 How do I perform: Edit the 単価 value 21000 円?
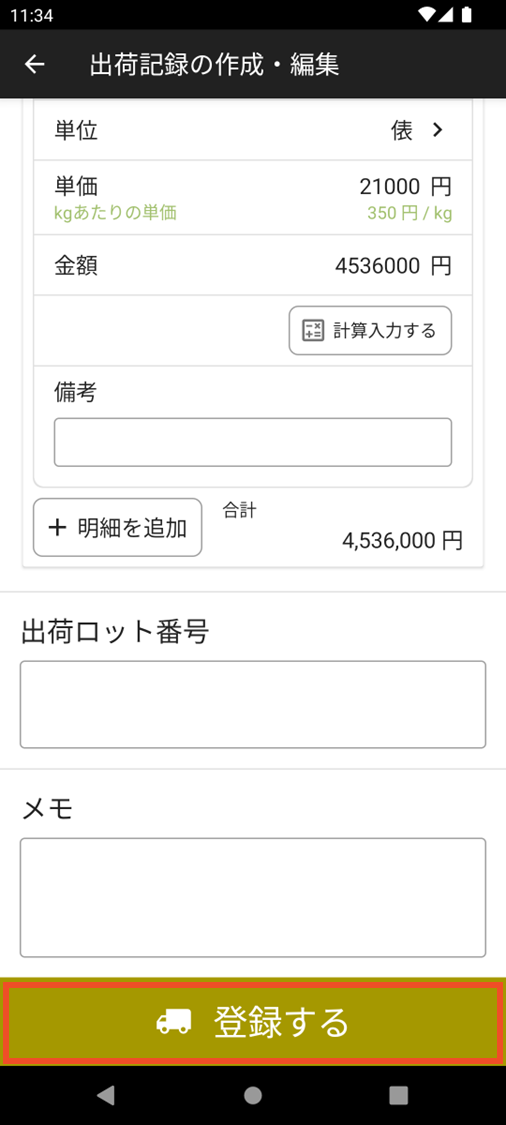[406, 187]
